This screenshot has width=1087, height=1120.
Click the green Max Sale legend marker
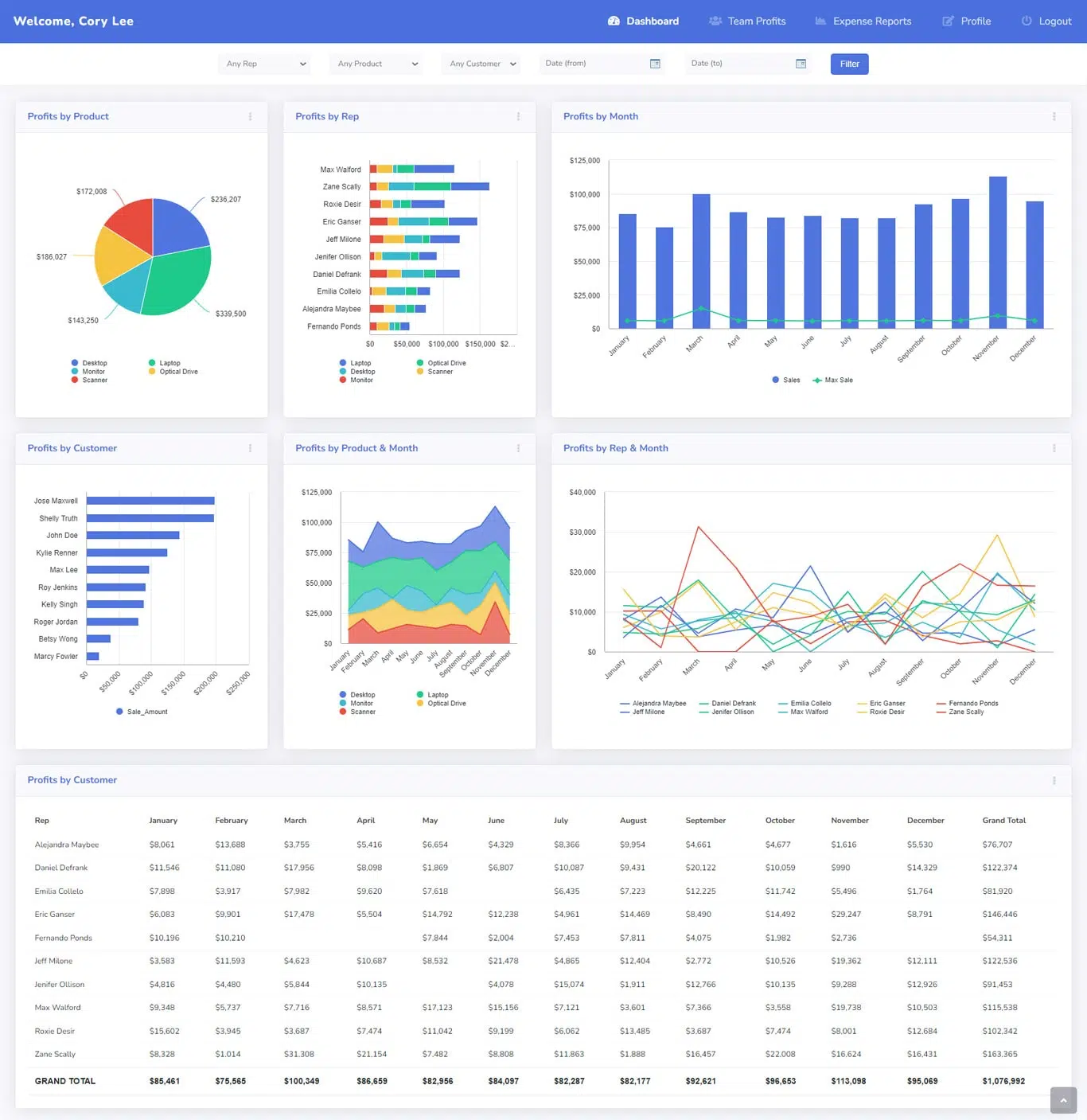(816, 380)
